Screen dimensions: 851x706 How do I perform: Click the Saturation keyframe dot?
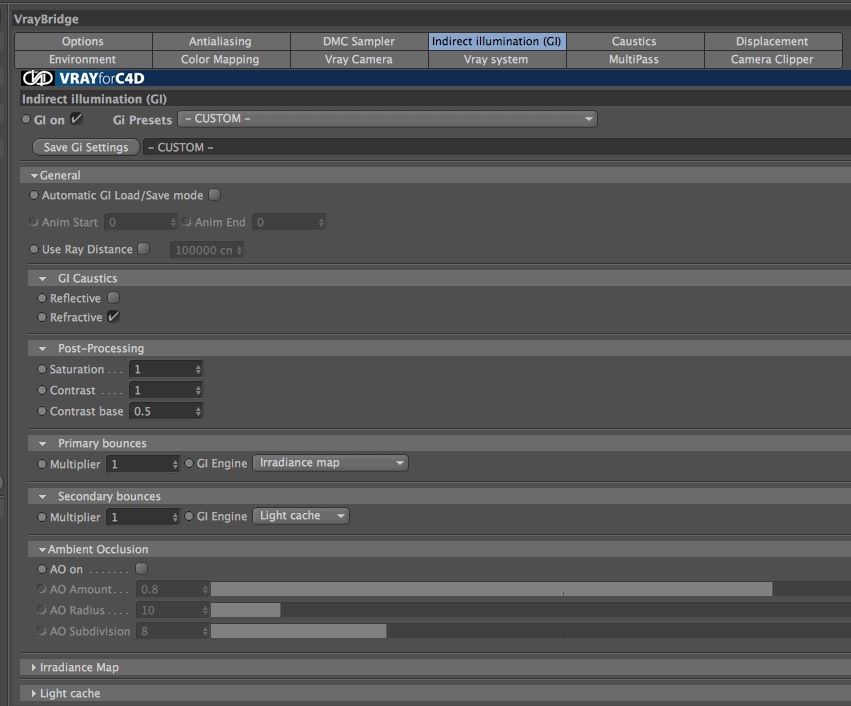click(x=42, y=369)
